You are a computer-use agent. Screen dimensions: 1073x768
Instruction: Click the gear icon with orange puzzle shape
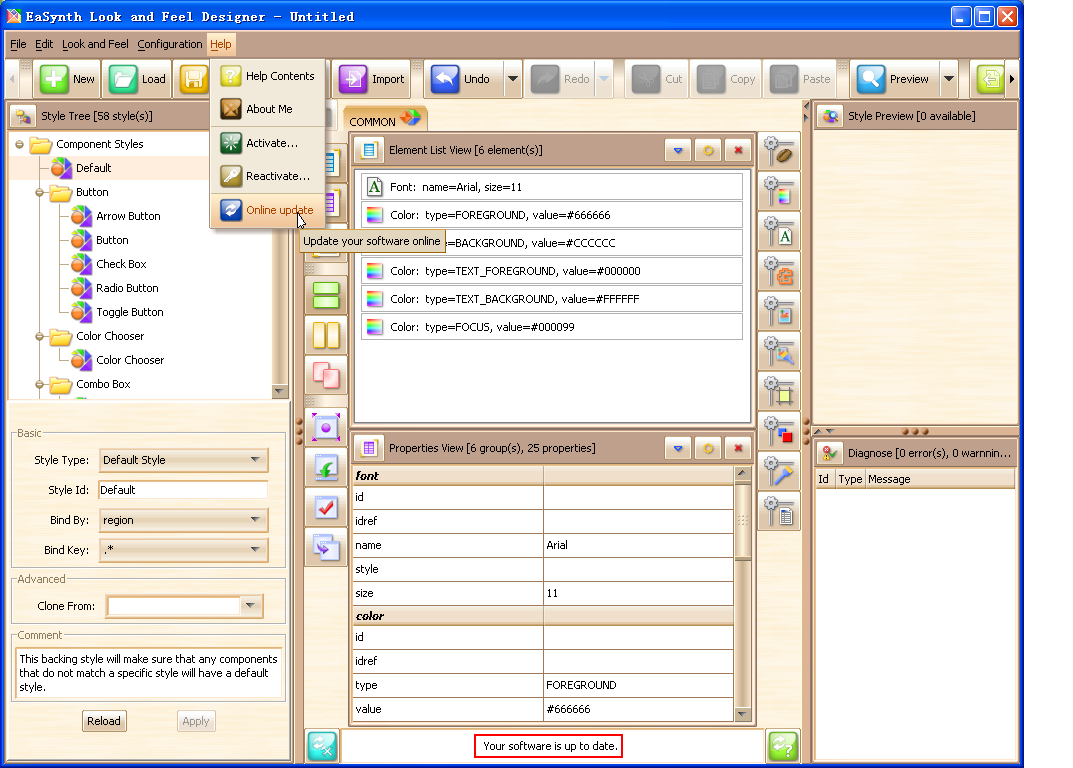click(779, 271)
